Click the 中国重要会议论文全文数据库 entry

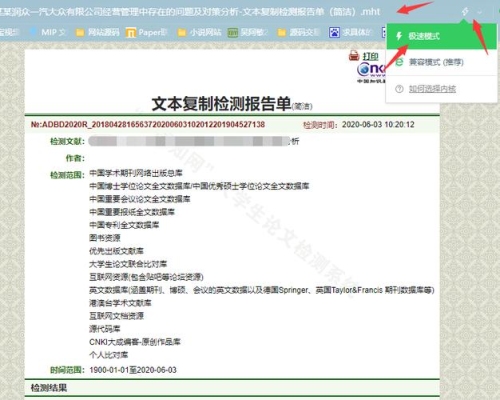pyautogui.click(x=140, y=199)
